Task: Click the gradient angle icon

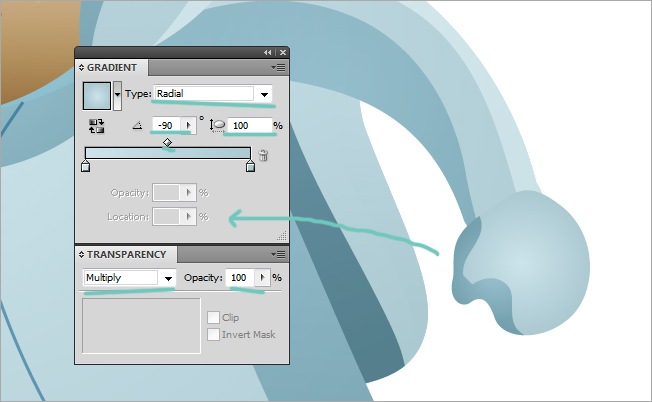Action: click(x=137, y=125)
